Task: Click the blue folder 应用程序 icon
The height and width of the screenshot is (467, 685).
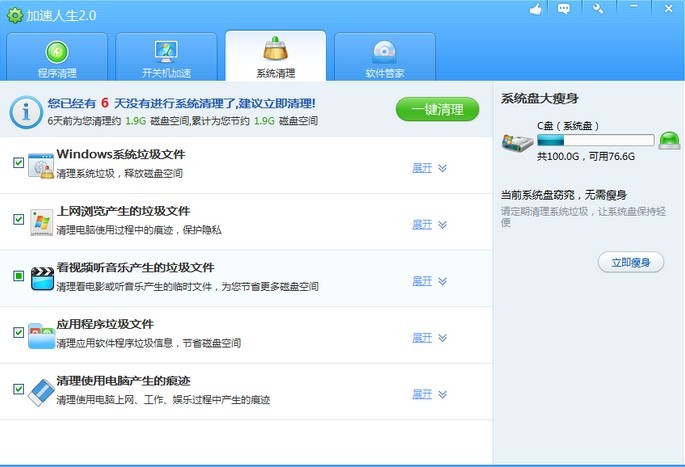Action: pos(42,336)
